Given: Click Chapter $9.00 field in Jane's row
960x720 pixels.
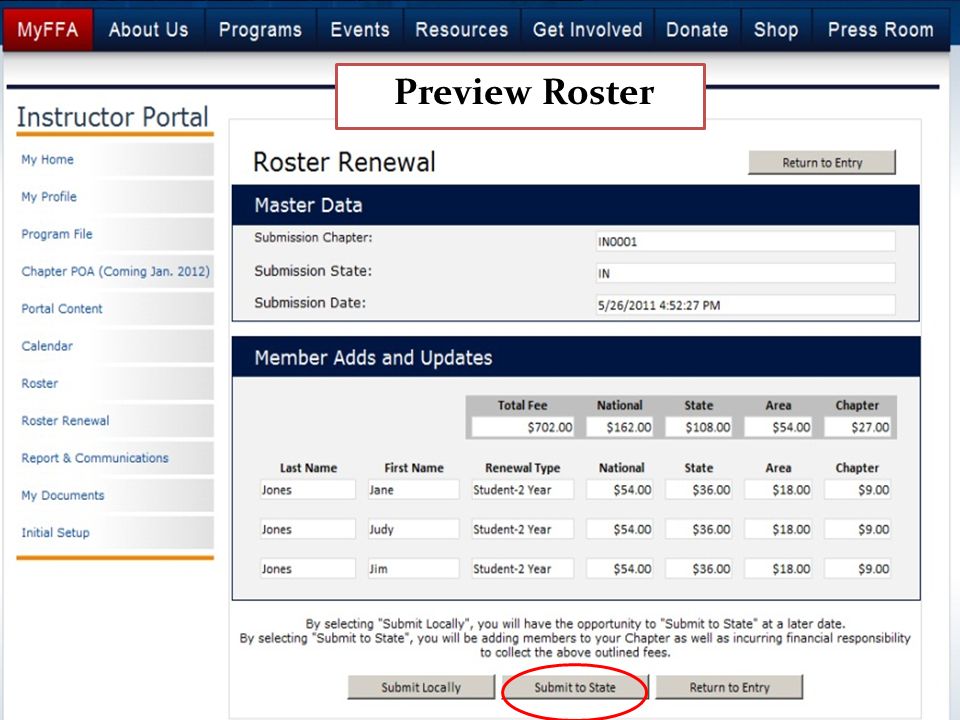Looking at the screenshot, I should [857, 490].
